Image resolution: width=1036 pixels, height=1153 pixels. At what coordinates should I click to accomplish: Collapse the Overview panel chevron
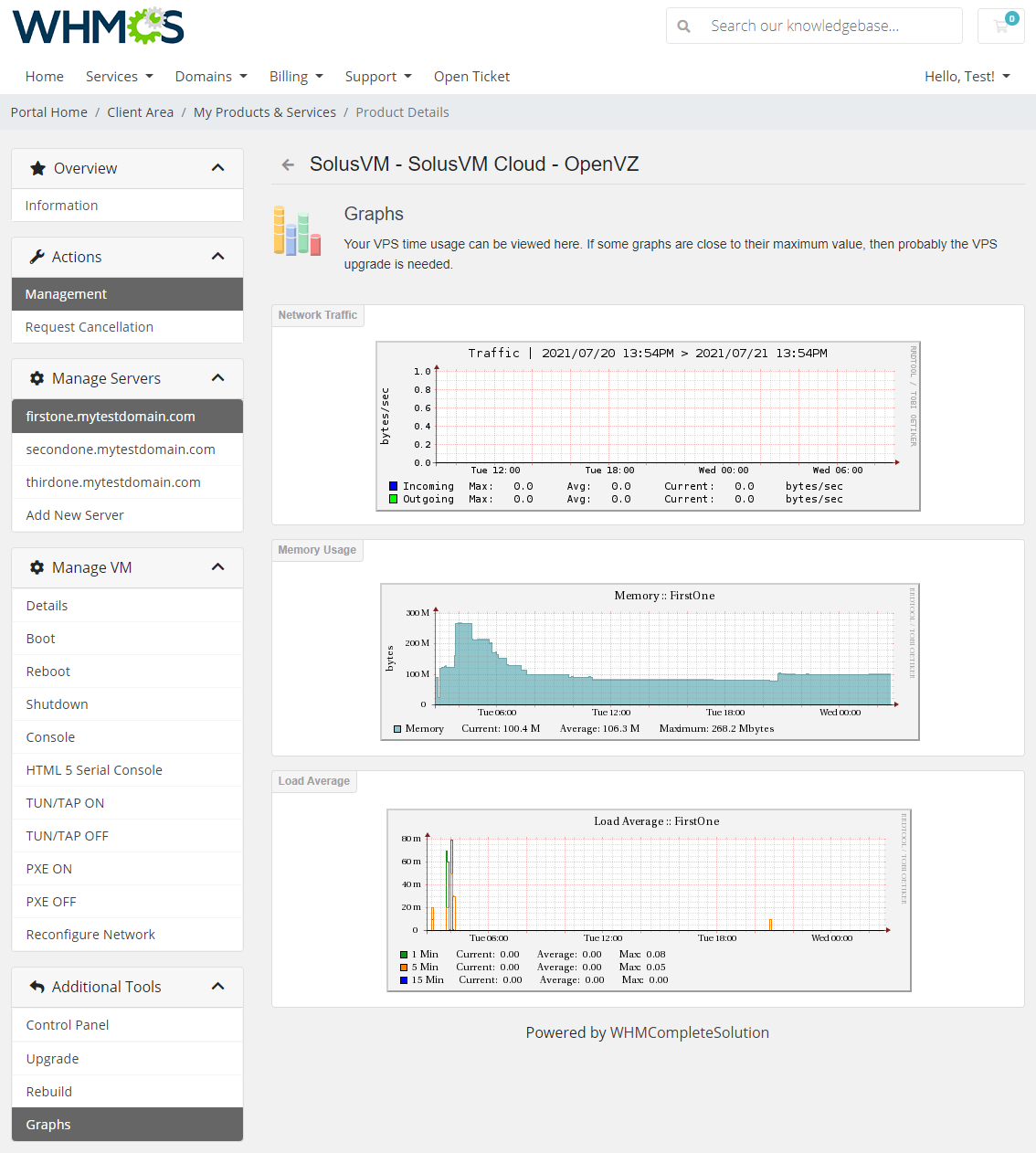pyautogui.click(x=217, y=168)
